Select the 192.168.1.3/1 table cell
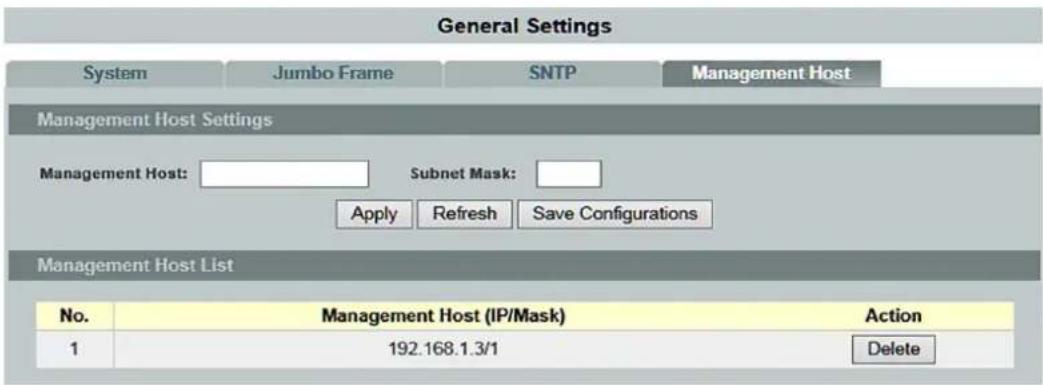The width and height of the screenshot is (1043, 385). point(443,349)
